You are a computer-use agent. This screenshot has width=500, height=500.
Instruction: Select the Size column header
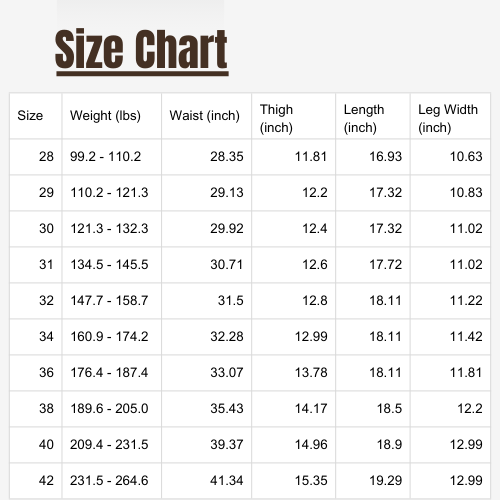pos(30,116)
